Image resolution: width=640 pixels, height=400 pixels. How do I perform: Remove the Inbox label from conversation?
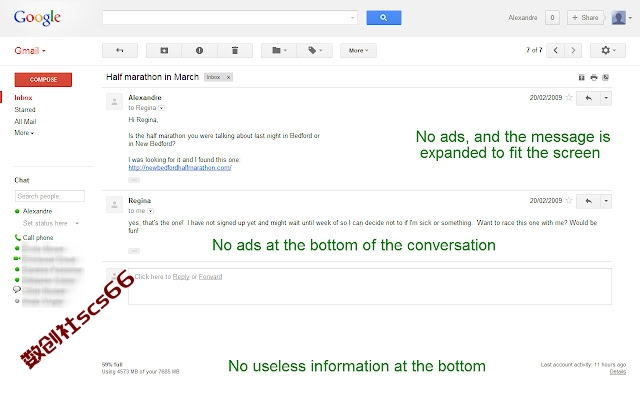[229, 77]
